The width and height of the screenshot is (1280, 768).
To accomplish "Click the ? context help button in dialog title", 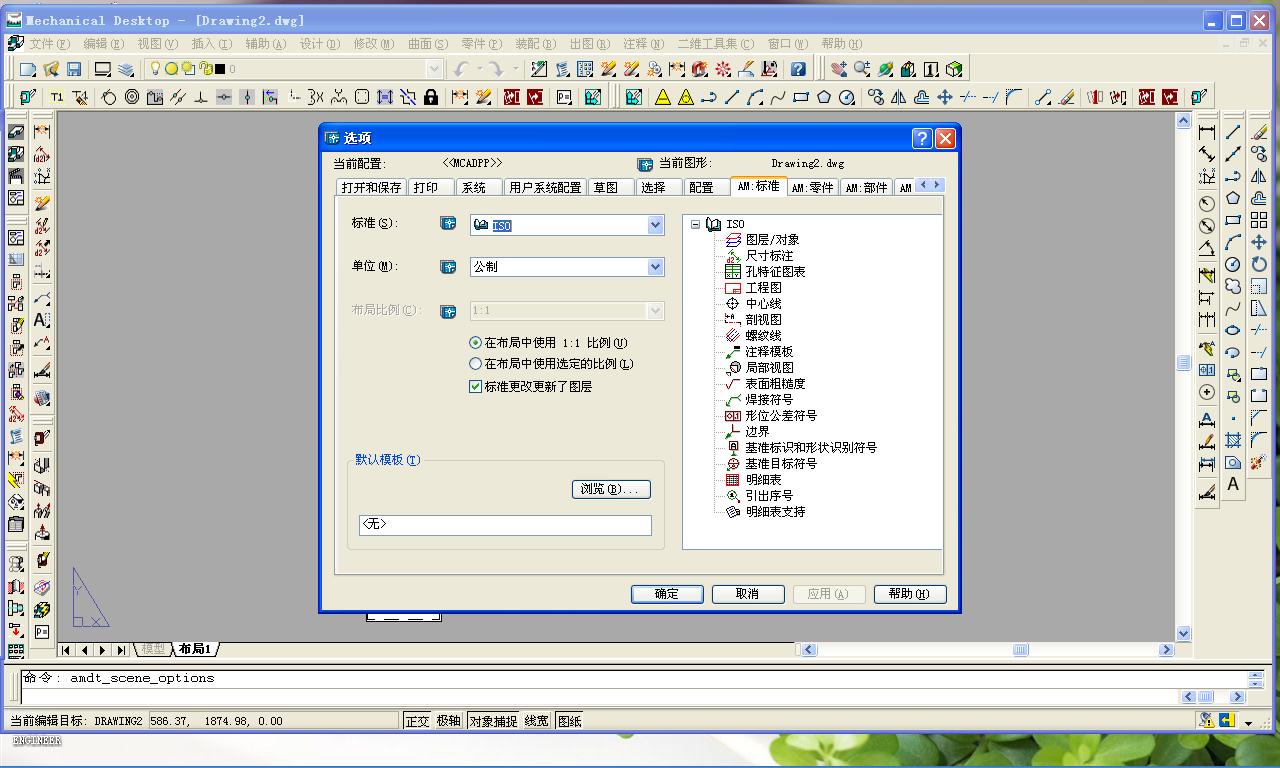I will pyautogui.click(x=922, y=138).
